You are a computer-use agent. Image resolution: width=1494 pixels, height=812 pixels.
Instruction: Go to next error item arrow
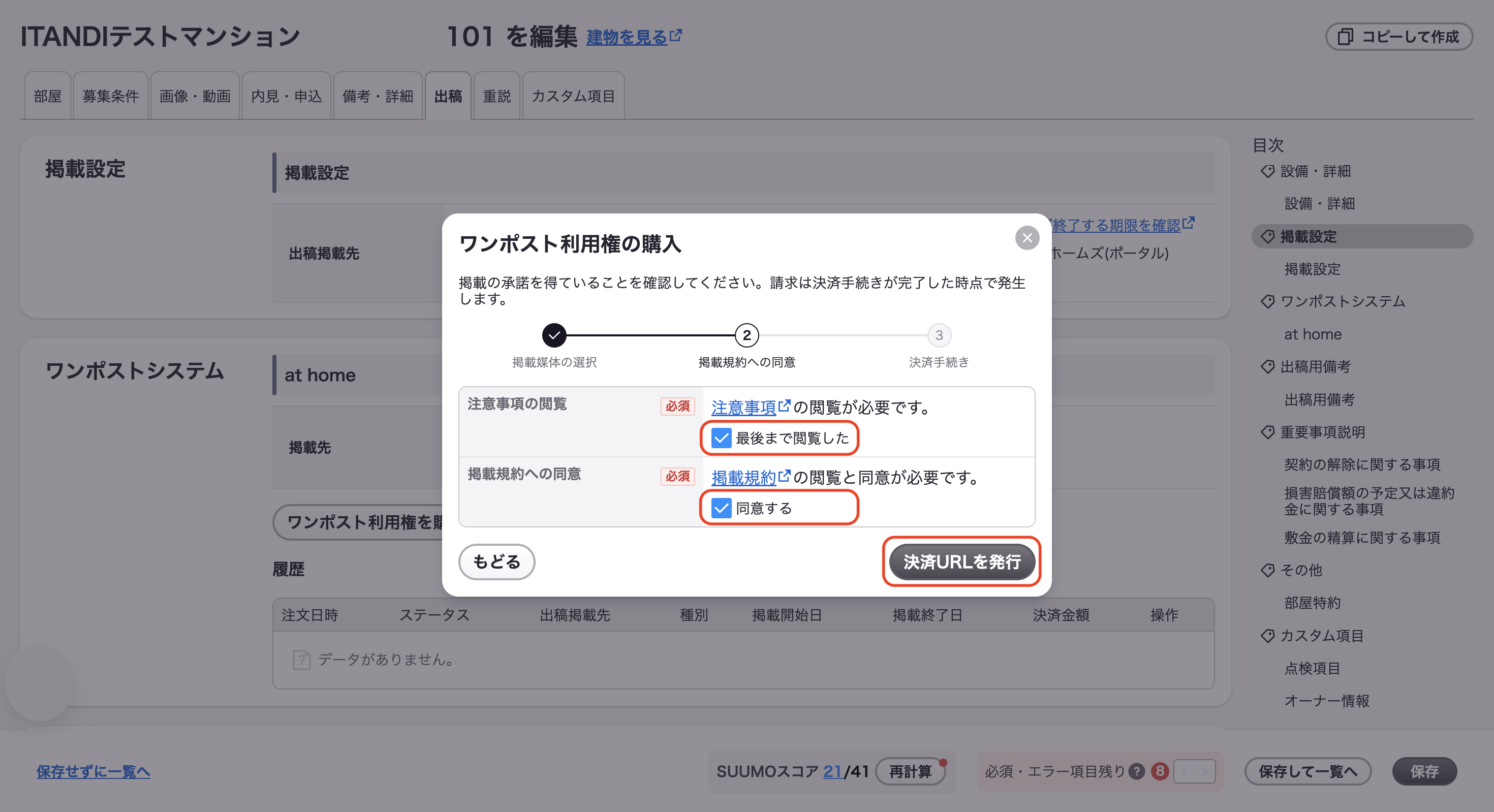coord(1204,771)
